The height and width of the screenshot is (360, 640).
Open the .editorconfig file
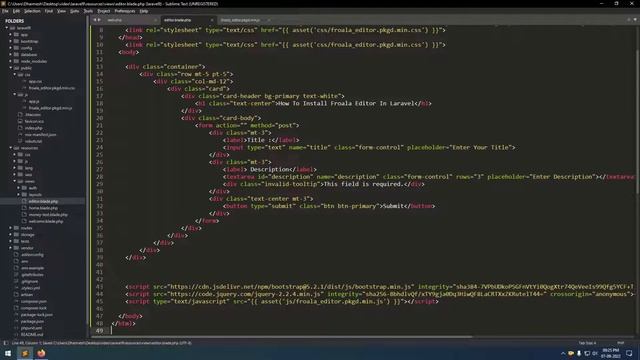[32, 255]
